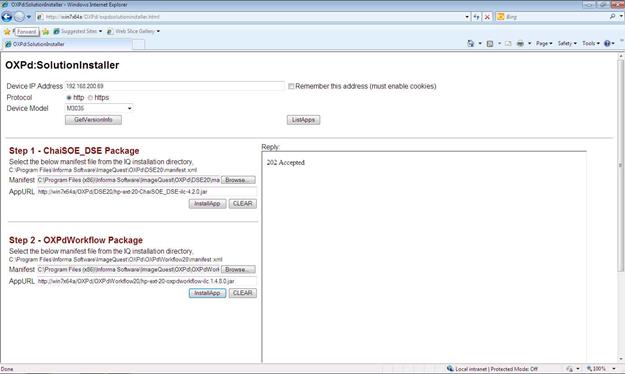Click the Step 2 AppURL field
Image resolution: width=625 pixels, height=374 pixels.
pos(147,281)
